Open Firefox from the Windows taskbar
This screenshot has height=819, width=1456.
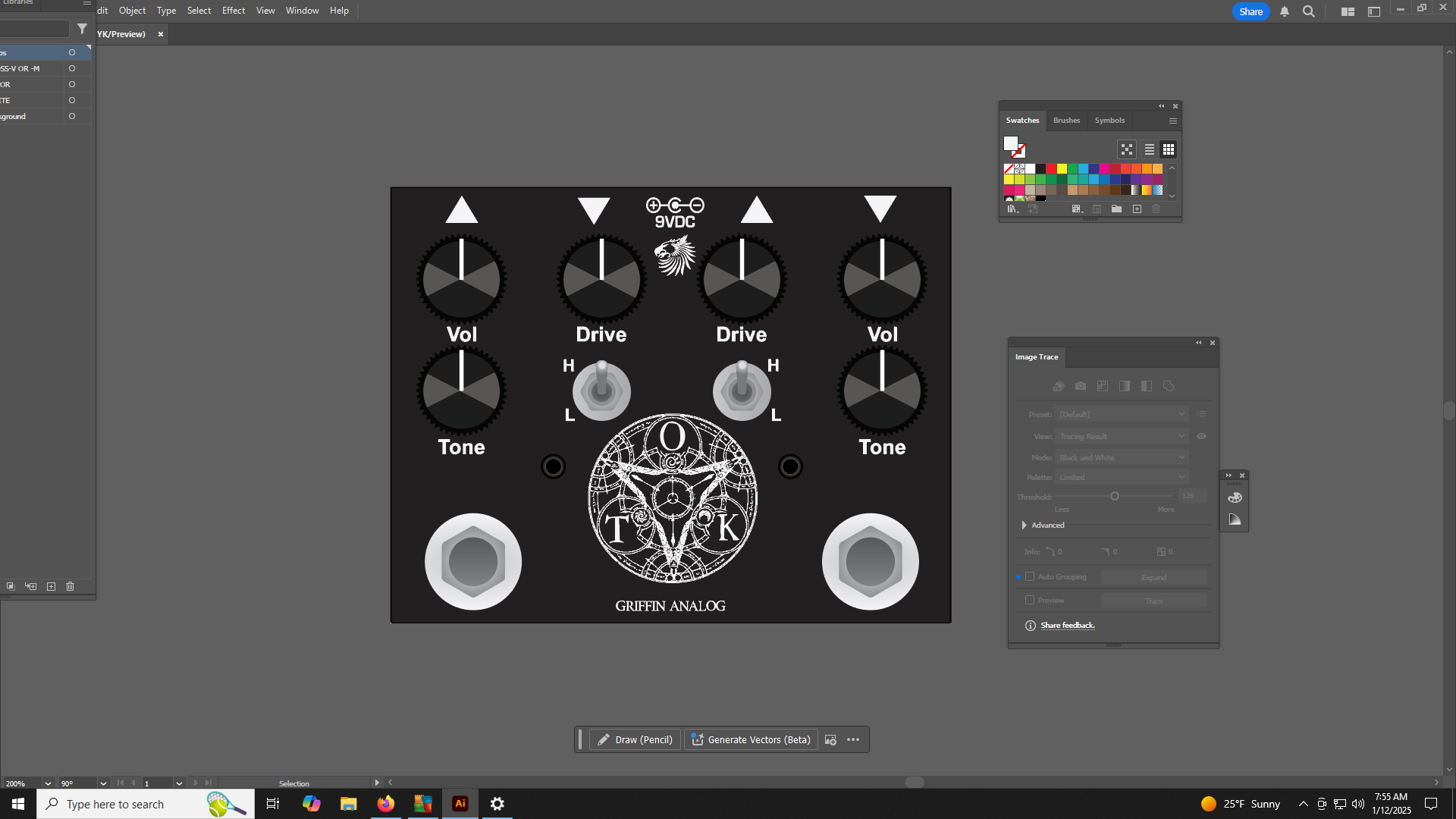pyautogui.click(x=386, y=804)
